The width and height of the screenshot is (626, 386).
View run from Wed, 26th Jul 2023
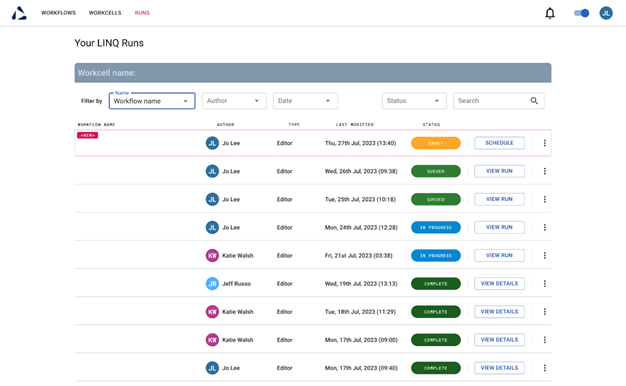click(499, 171)
